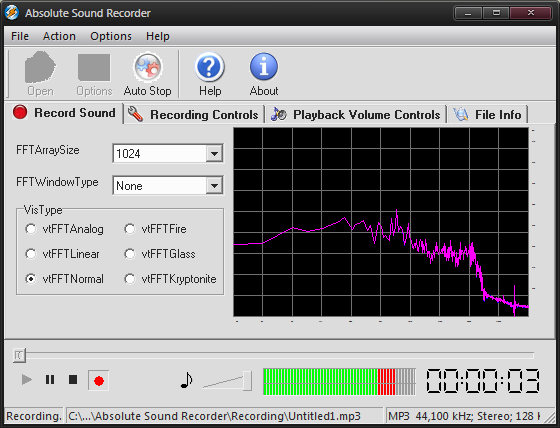
Task: Stop the recording
Action: pos(73,379)
